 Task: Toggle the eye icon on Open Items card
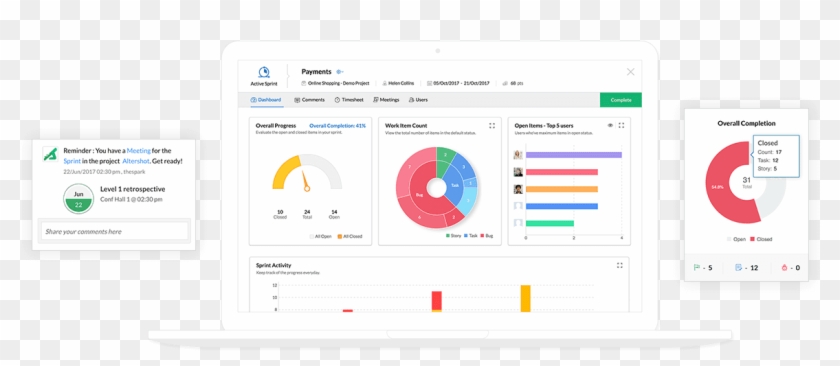[x=610, y=125]
